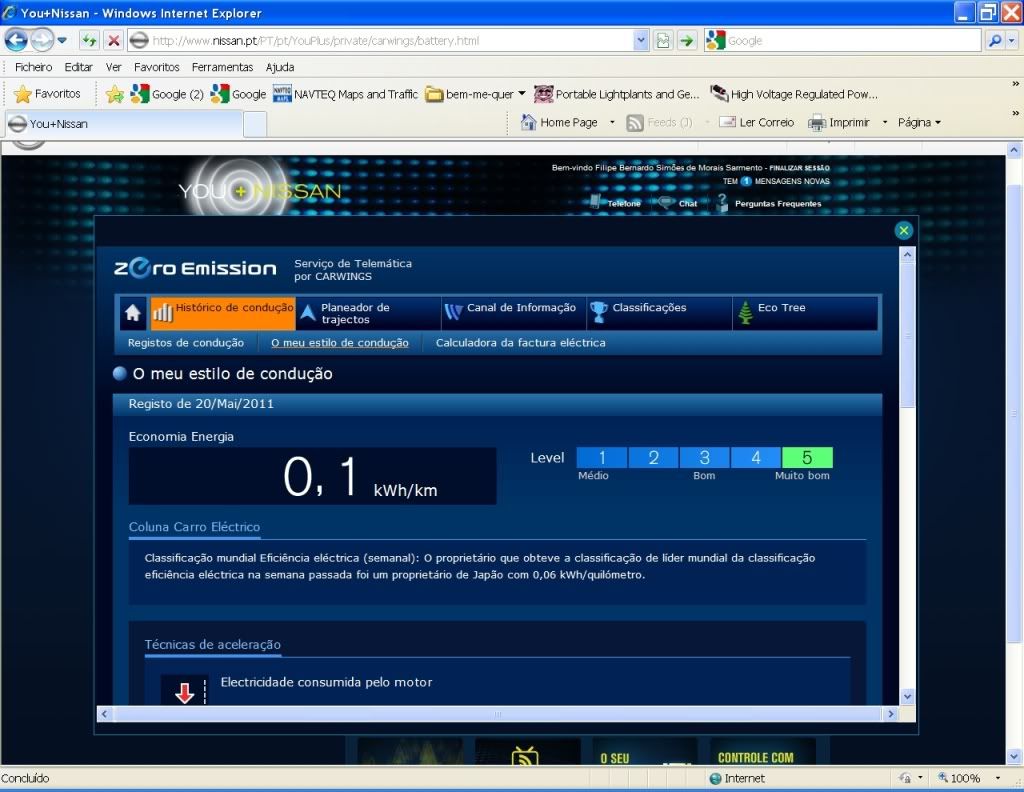Stop loading with the red X icon
This screenshot has width=1024, height=792.
click(x=114, y=40)
